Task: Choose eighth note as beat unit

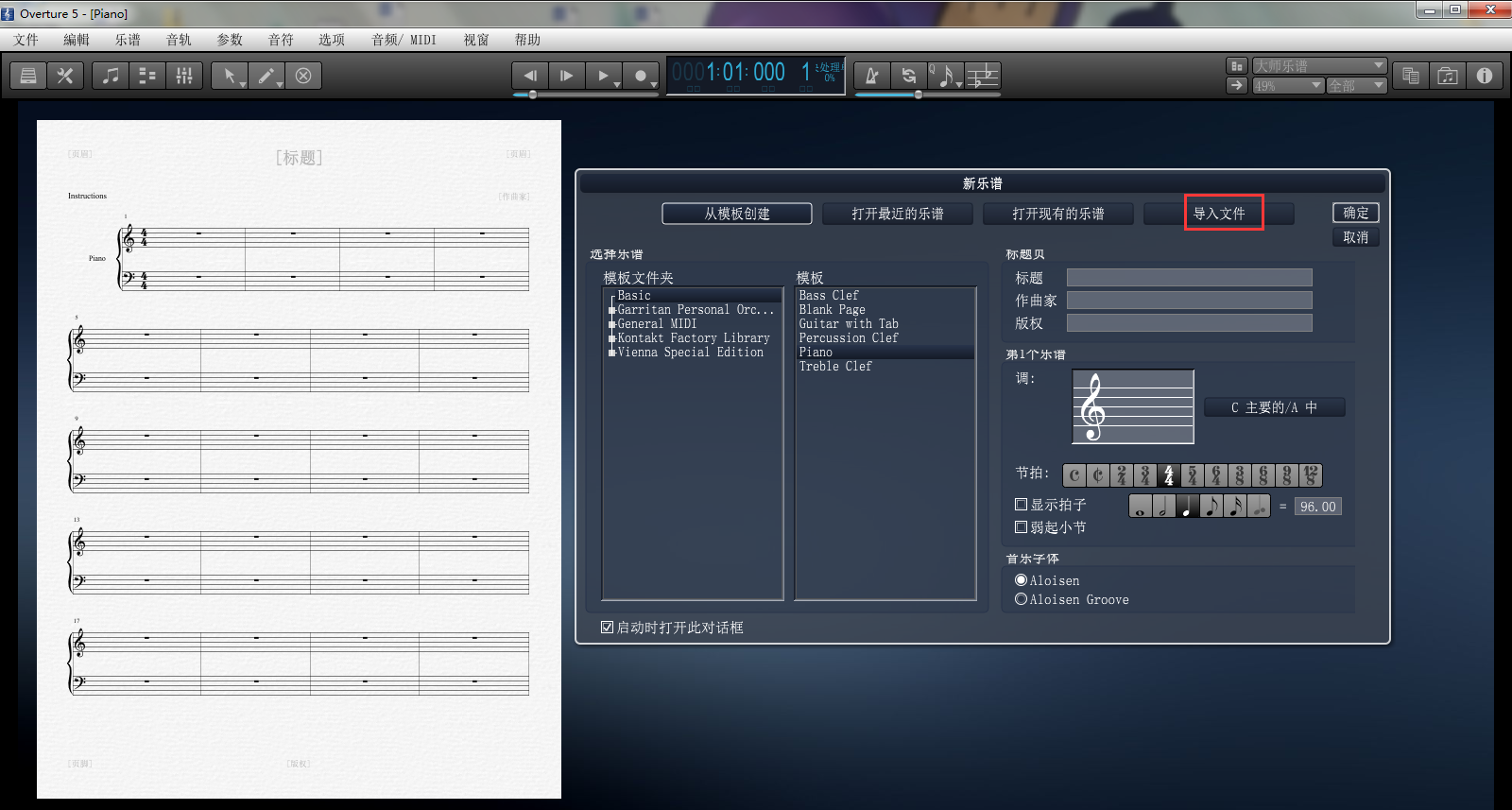Action: pos(1211,507)
